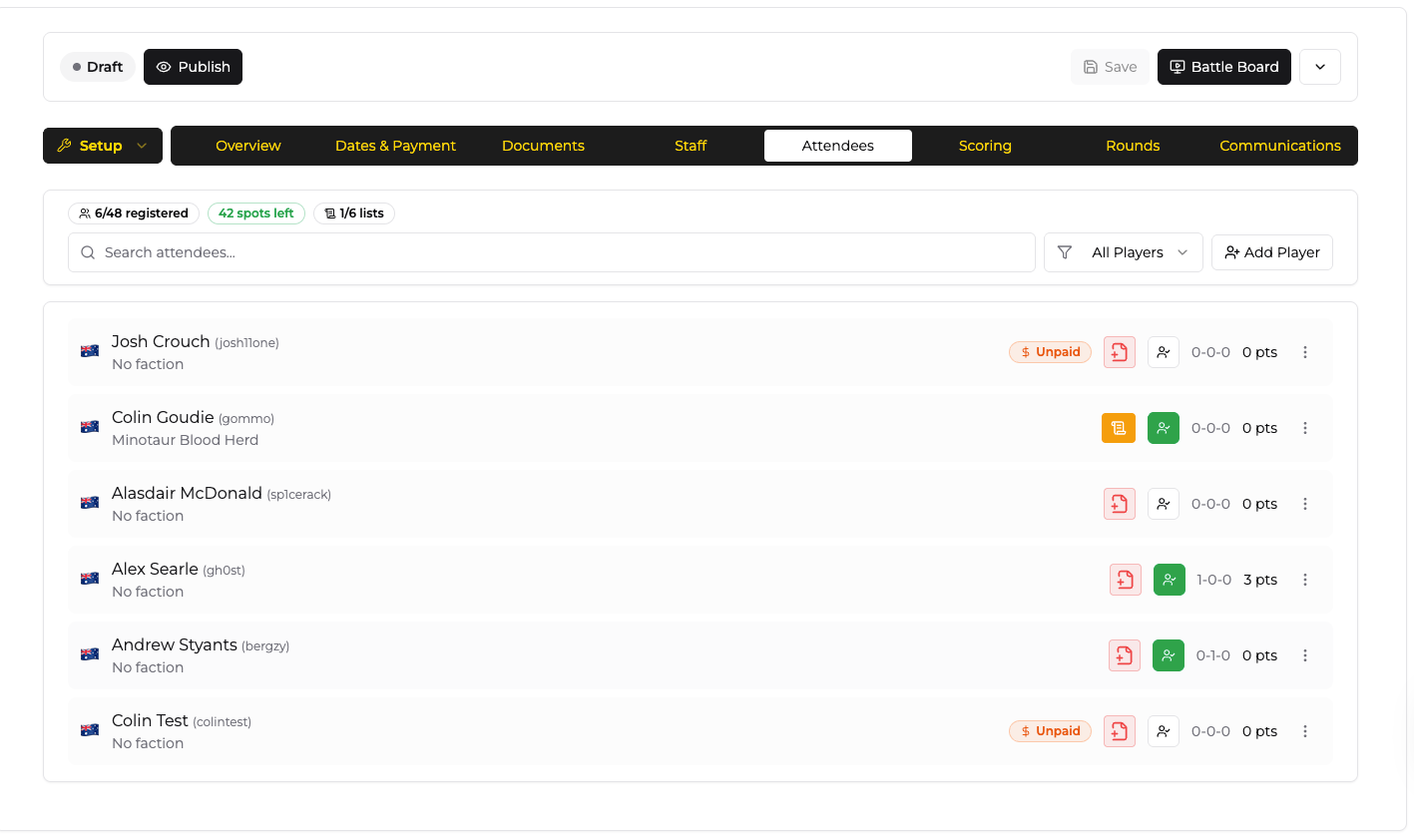Click the Battle Board button
Viewport: 1414px width, 840px height.
[x=1223, y=67]
